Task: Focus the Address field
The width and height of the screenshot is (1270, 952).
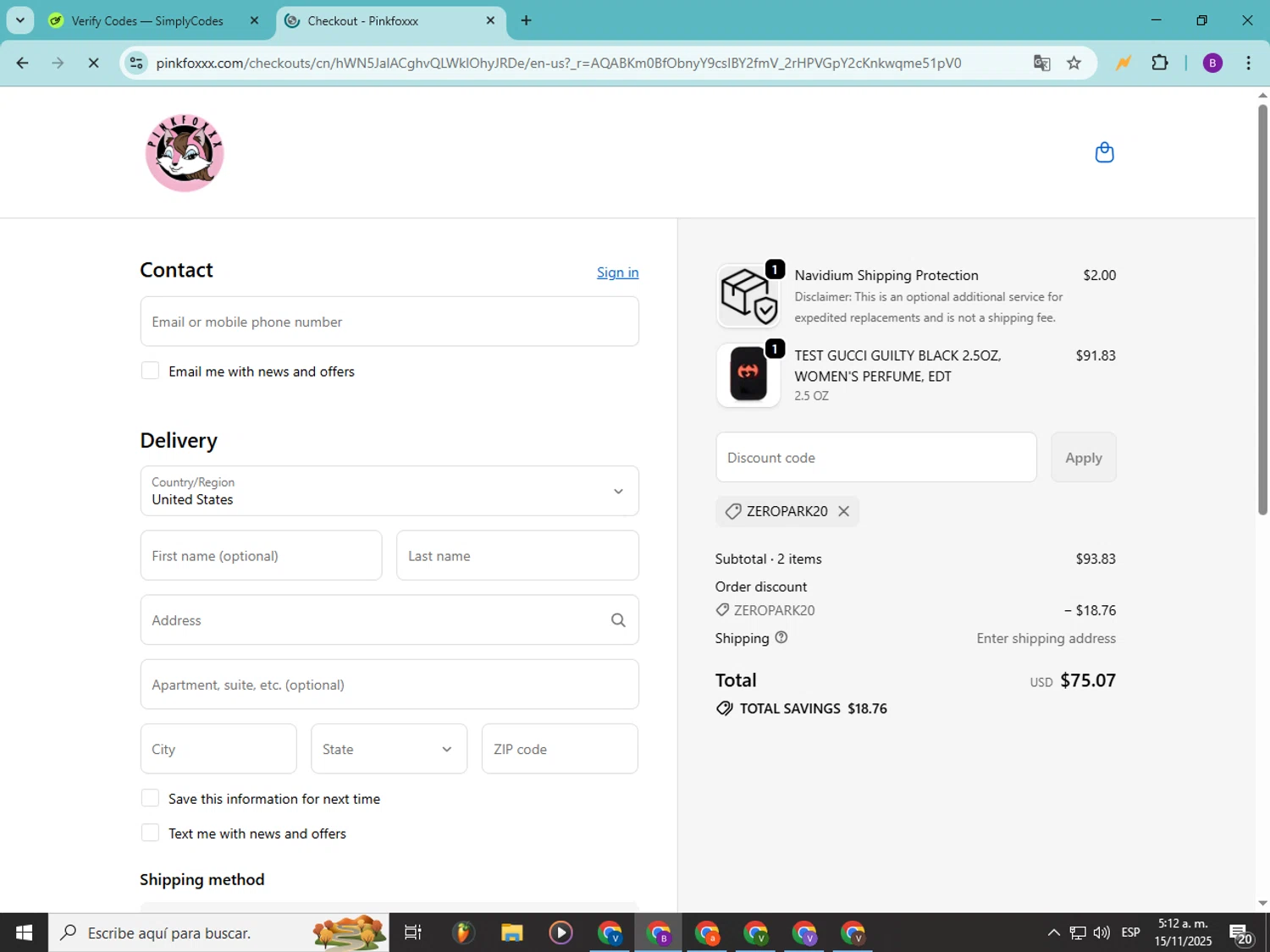Action: pyautogui.click(x=389, y=620)
